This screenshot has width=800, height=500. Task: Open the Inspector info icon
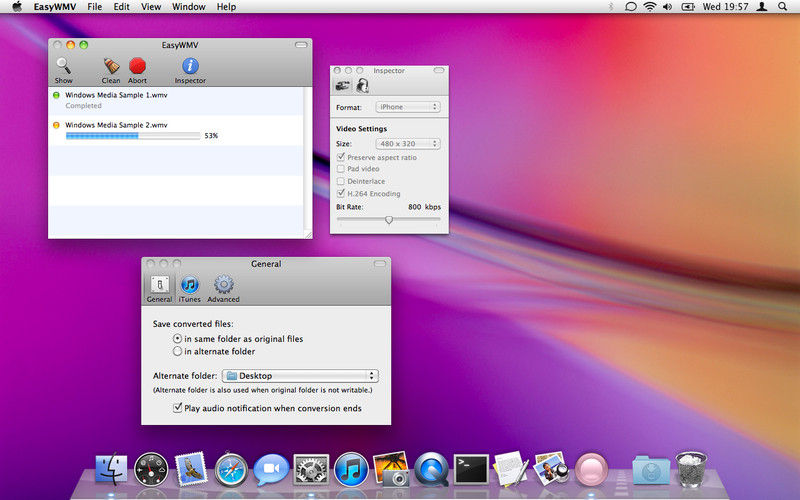(x=190, y=66)
